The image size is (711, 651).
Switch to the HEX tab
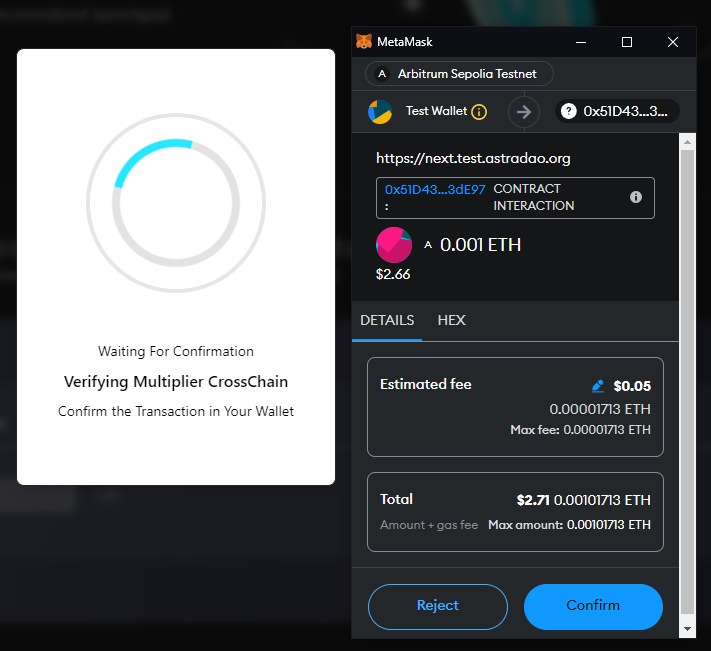pyautogui.click(x=451, y=321)
